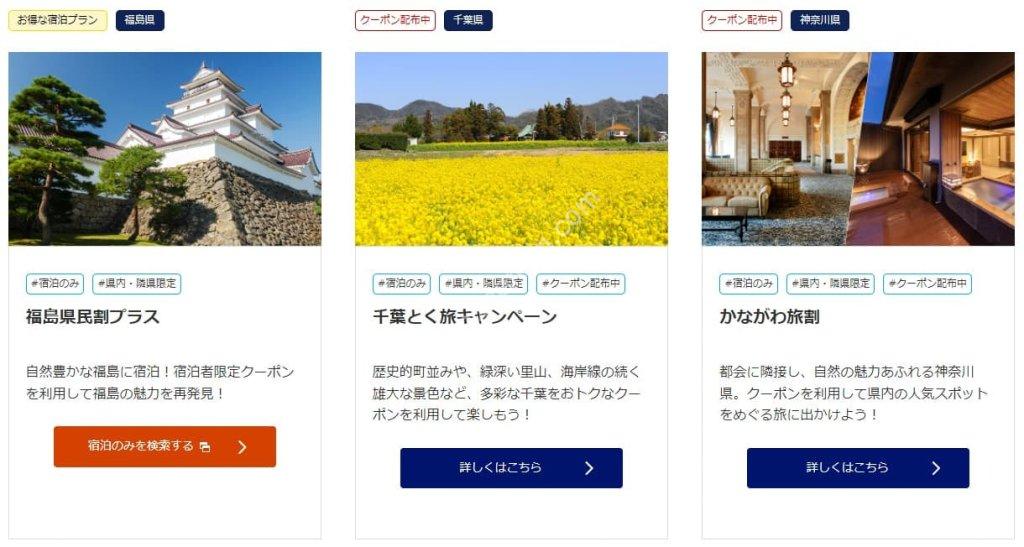
Task: Click the お得な宿泊プラン label
Action: (x=57, y=20)
